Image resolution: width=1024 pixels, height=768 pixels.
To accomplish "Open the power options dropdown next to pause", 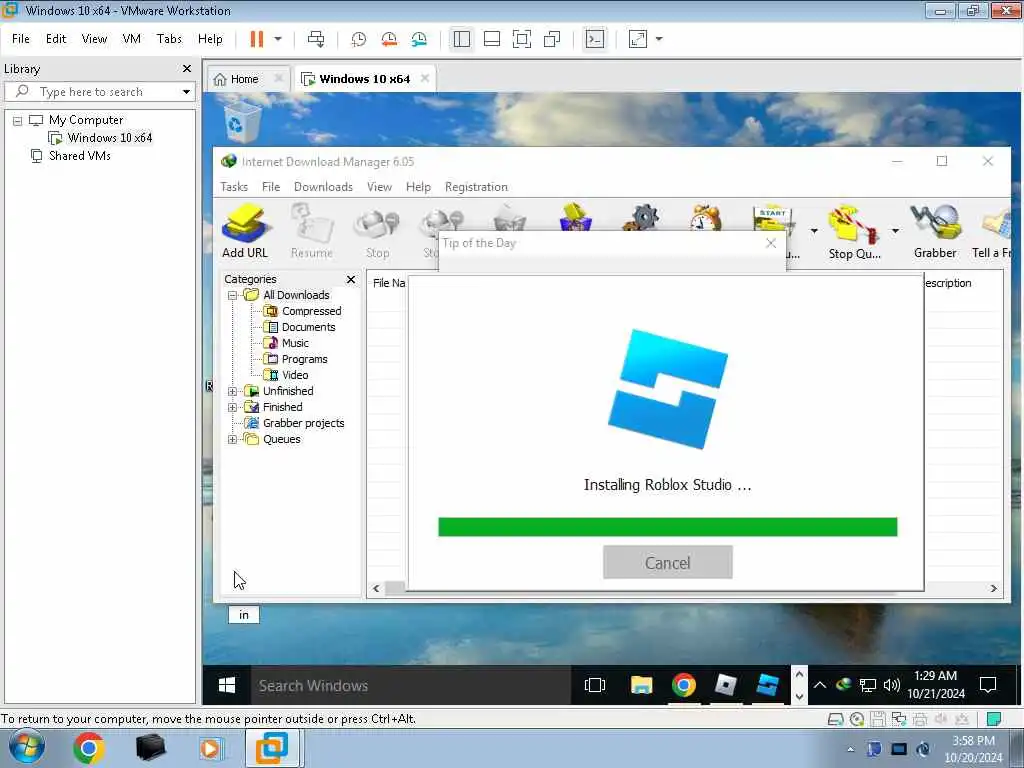I will click(278, 39).
